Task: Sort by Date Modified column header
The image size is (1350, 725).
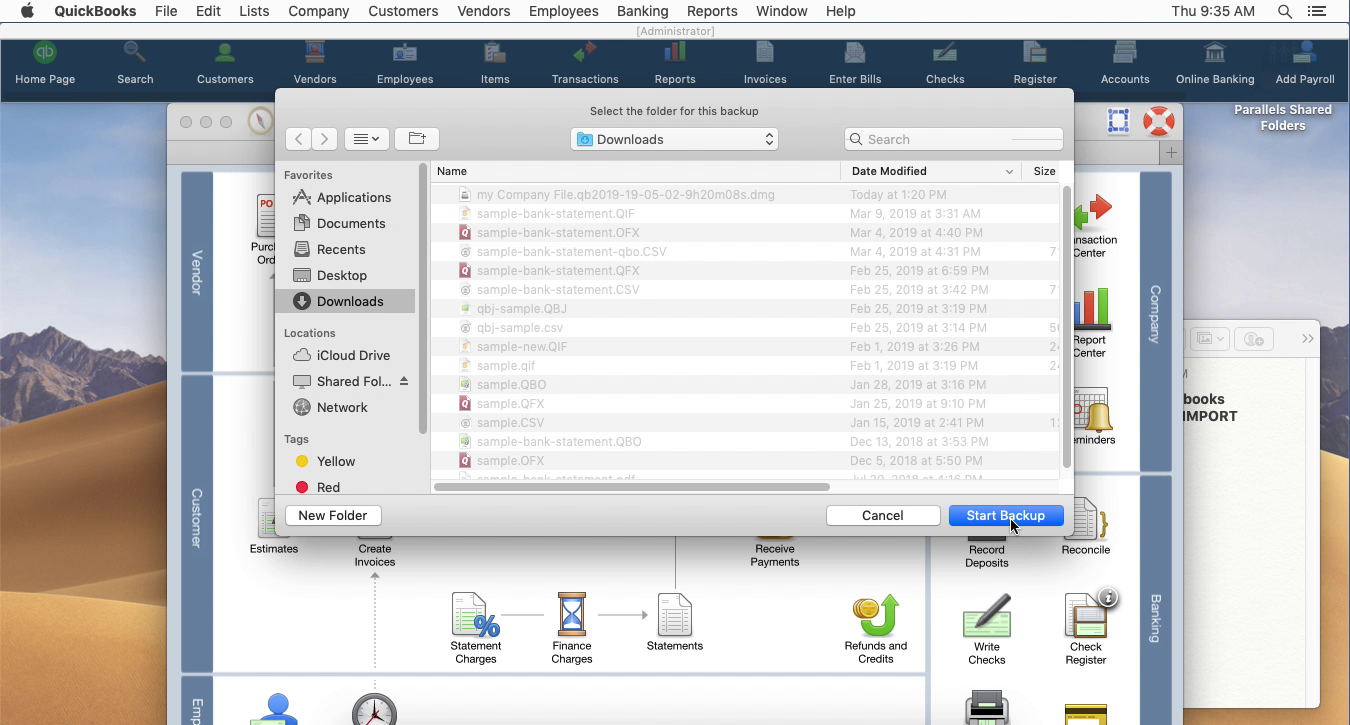Action: click(x=932, y=171)
